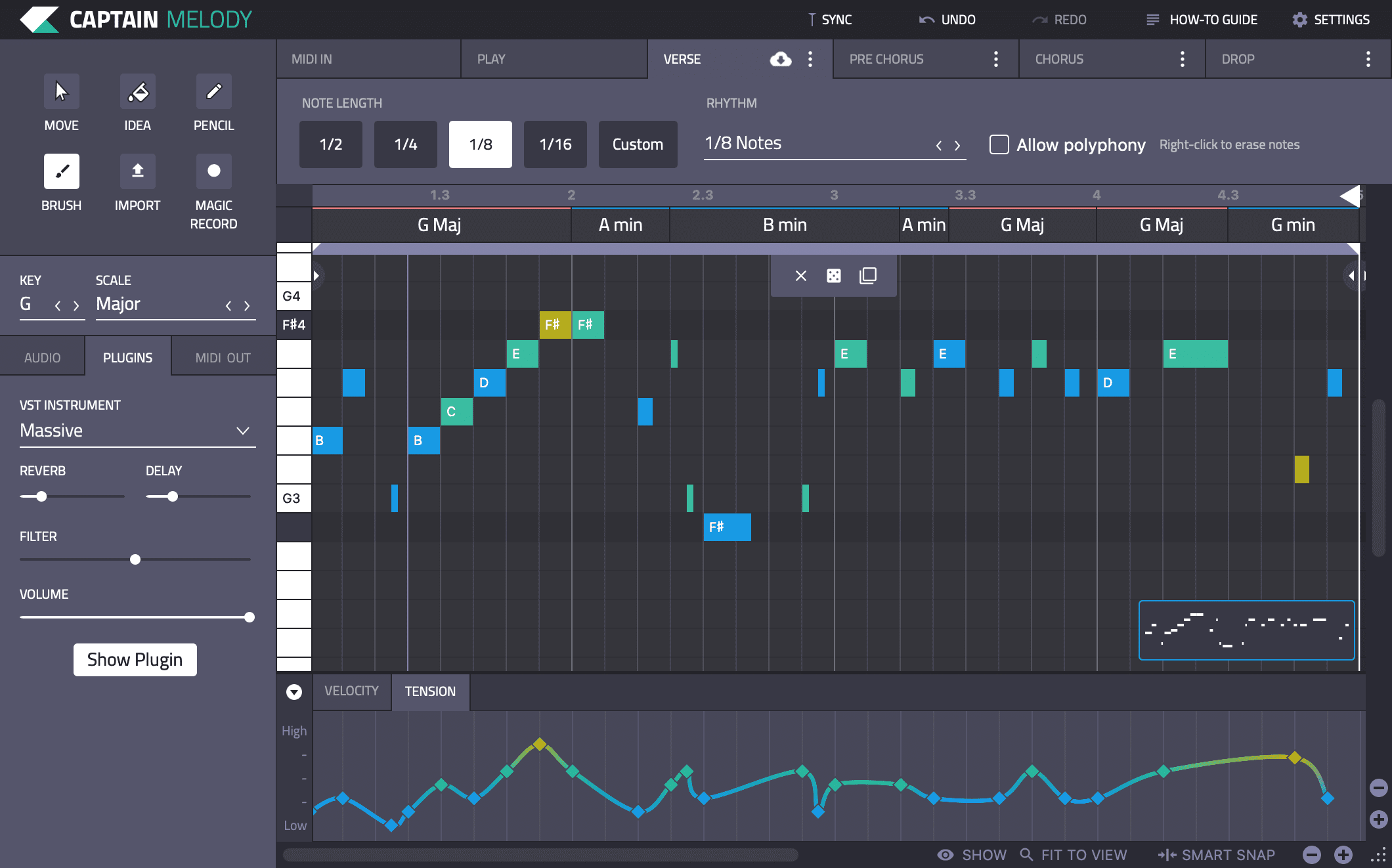The image size is (1392, 868).
Task: Open the Chorus tab options menu
Action: (1182, 59)
